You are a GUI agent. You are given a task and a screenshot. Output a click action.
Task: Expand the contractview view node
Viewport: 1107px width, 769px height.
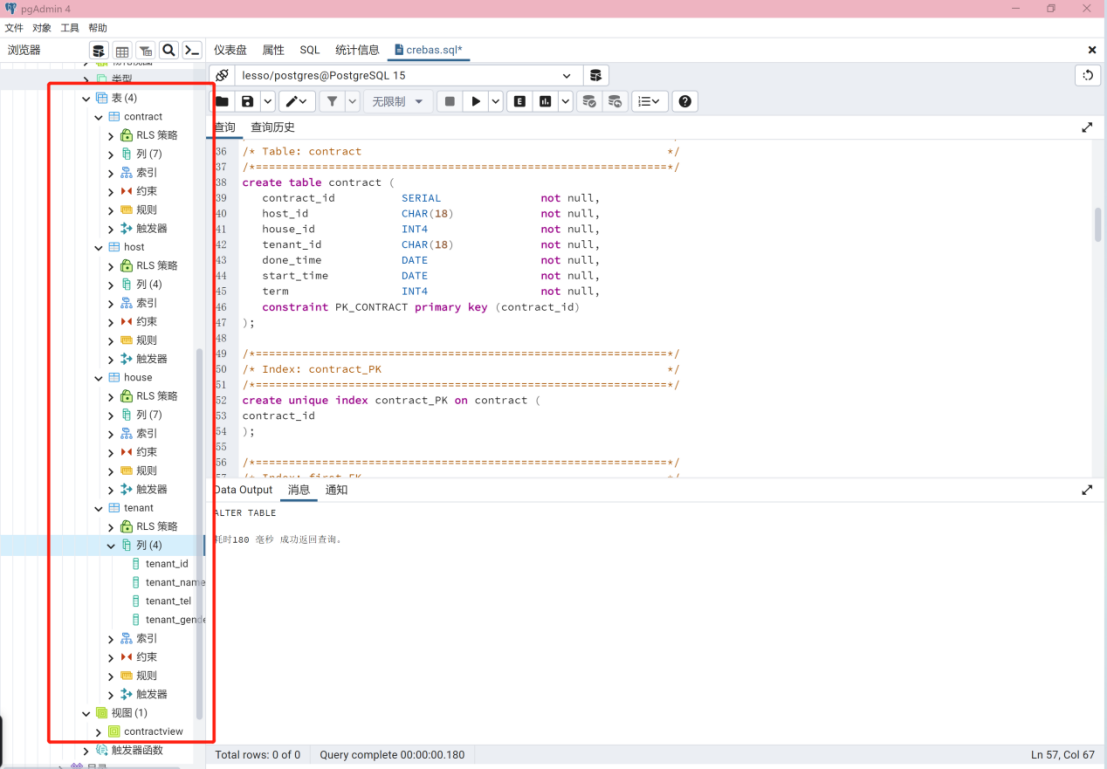[x=98, y=732]
